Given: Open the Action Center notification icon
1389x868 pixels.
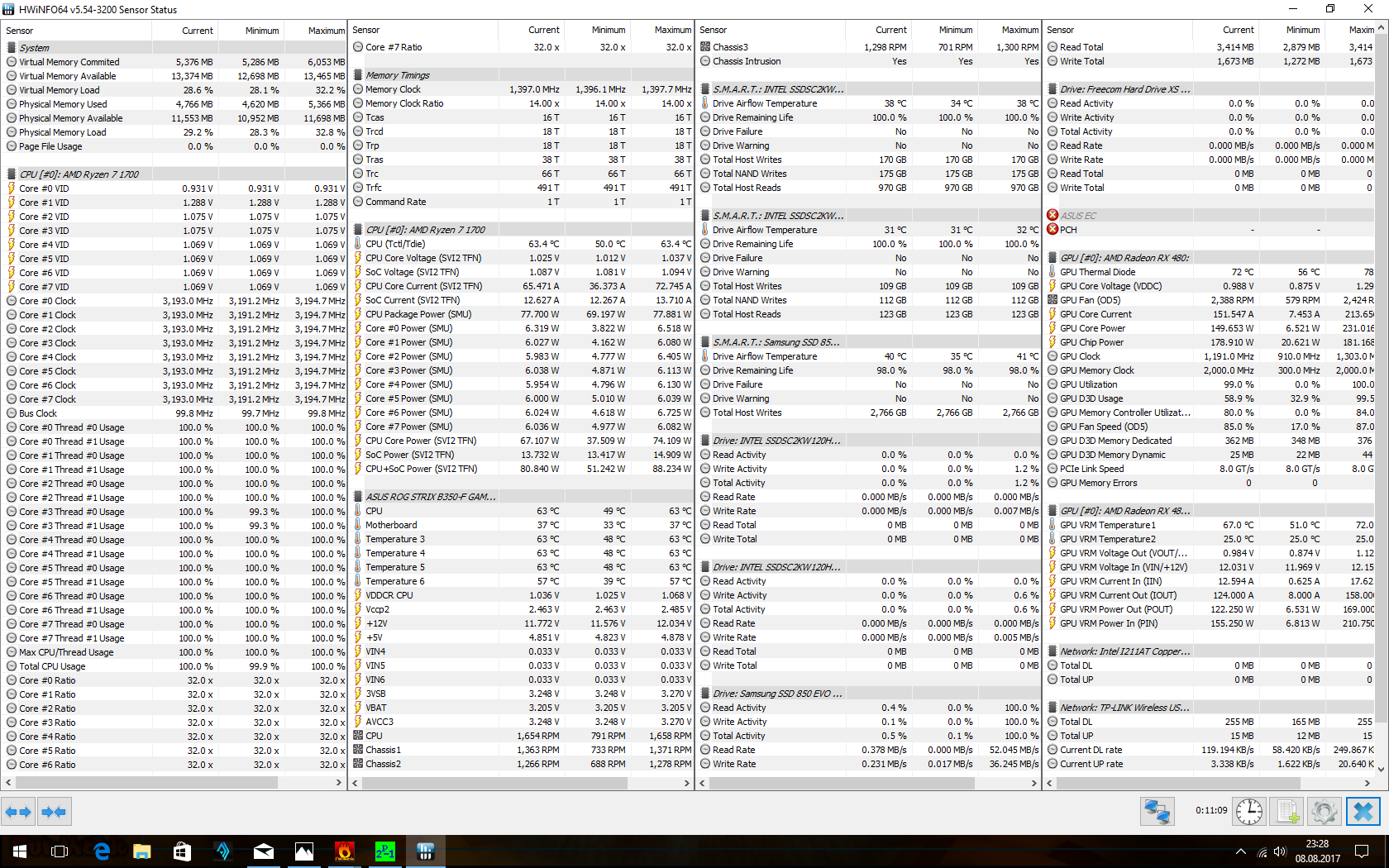Looking at the screenshot, I should (x=1362, y=851).
